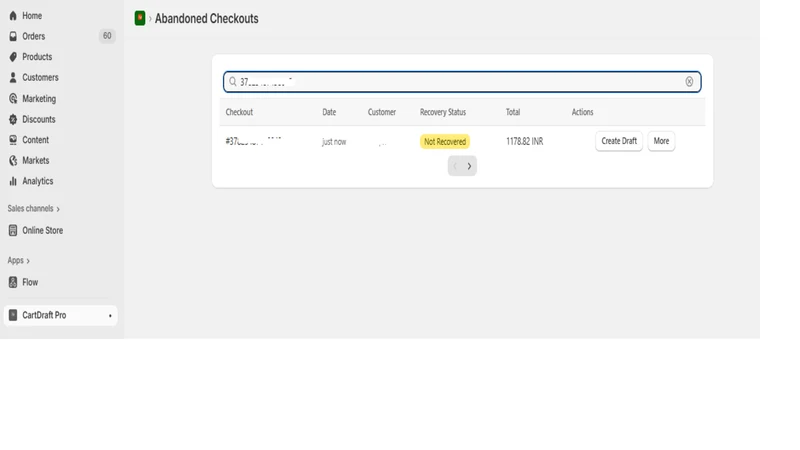This screenshot has width=800, height=450.
Task: Go to previous page of checkouts
Action: click(x=455, y=166)
